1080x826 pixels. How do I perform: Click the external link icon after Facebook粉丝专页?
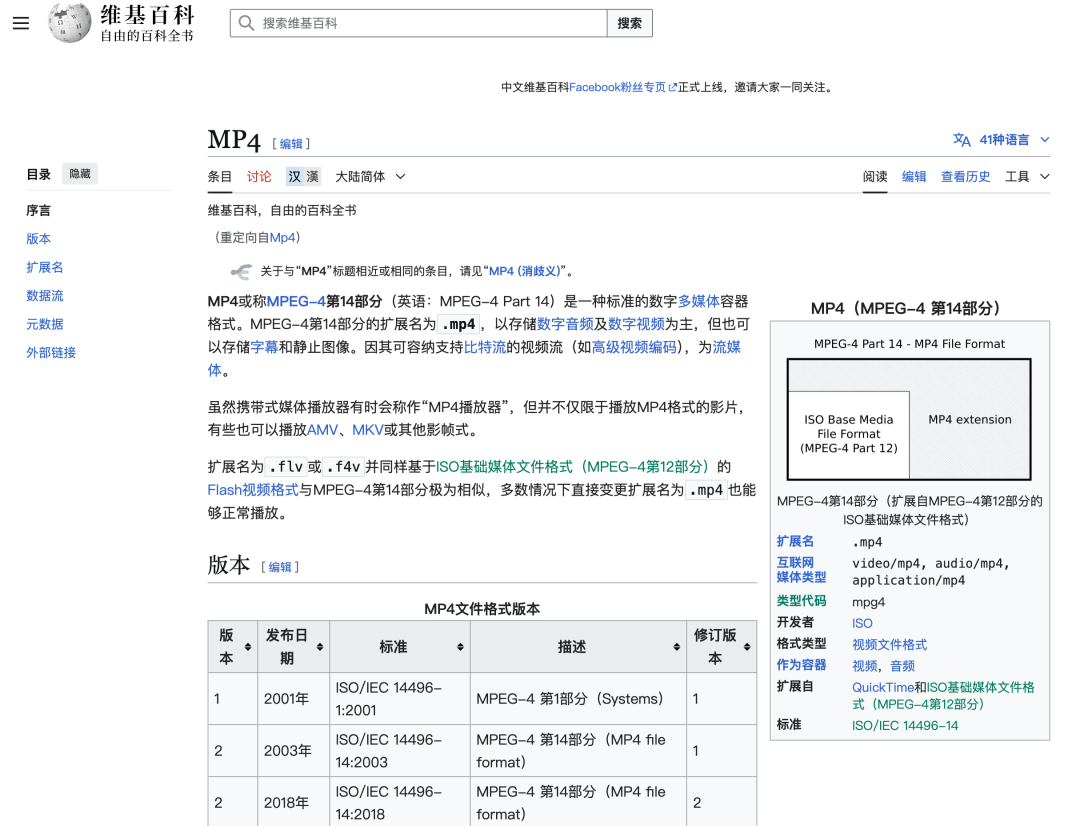point(672,88)
